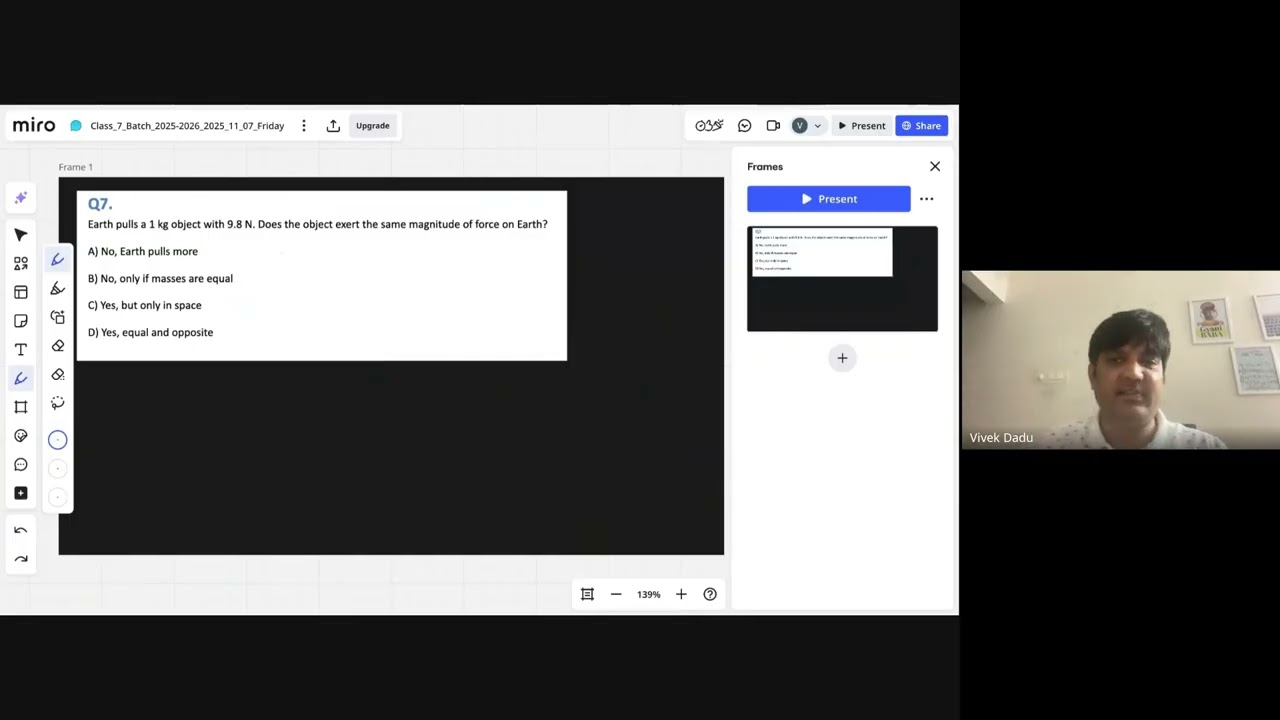This screenshot has width=1280, height=720.
Task: Export the board with upload icon
Action: coord(333,126)
